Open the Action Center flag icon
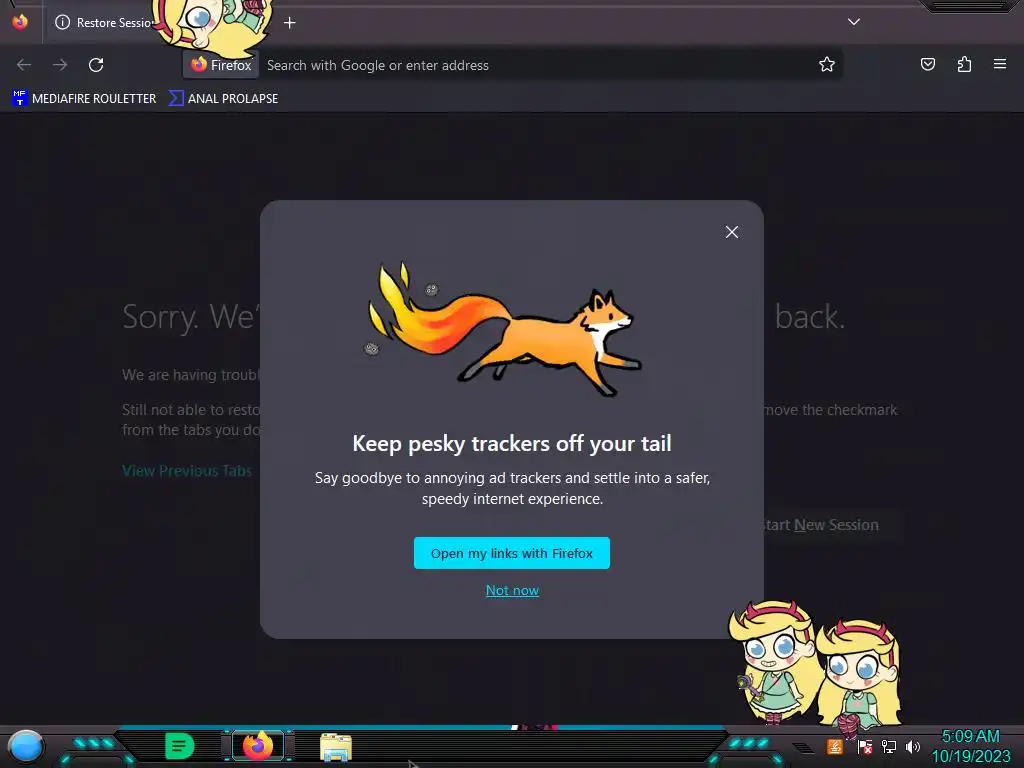Viewport: 1024px width, 768px height. pyautogui.click(x=865, y=746)
